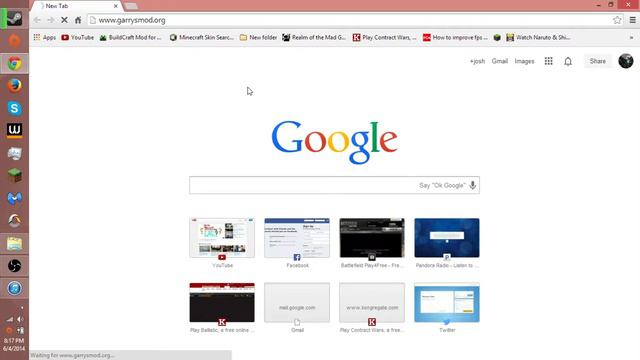The width and height of the screenshot is (640, 360).
Task: Open the Chrome hamburger menu
Action: (632, 20)
